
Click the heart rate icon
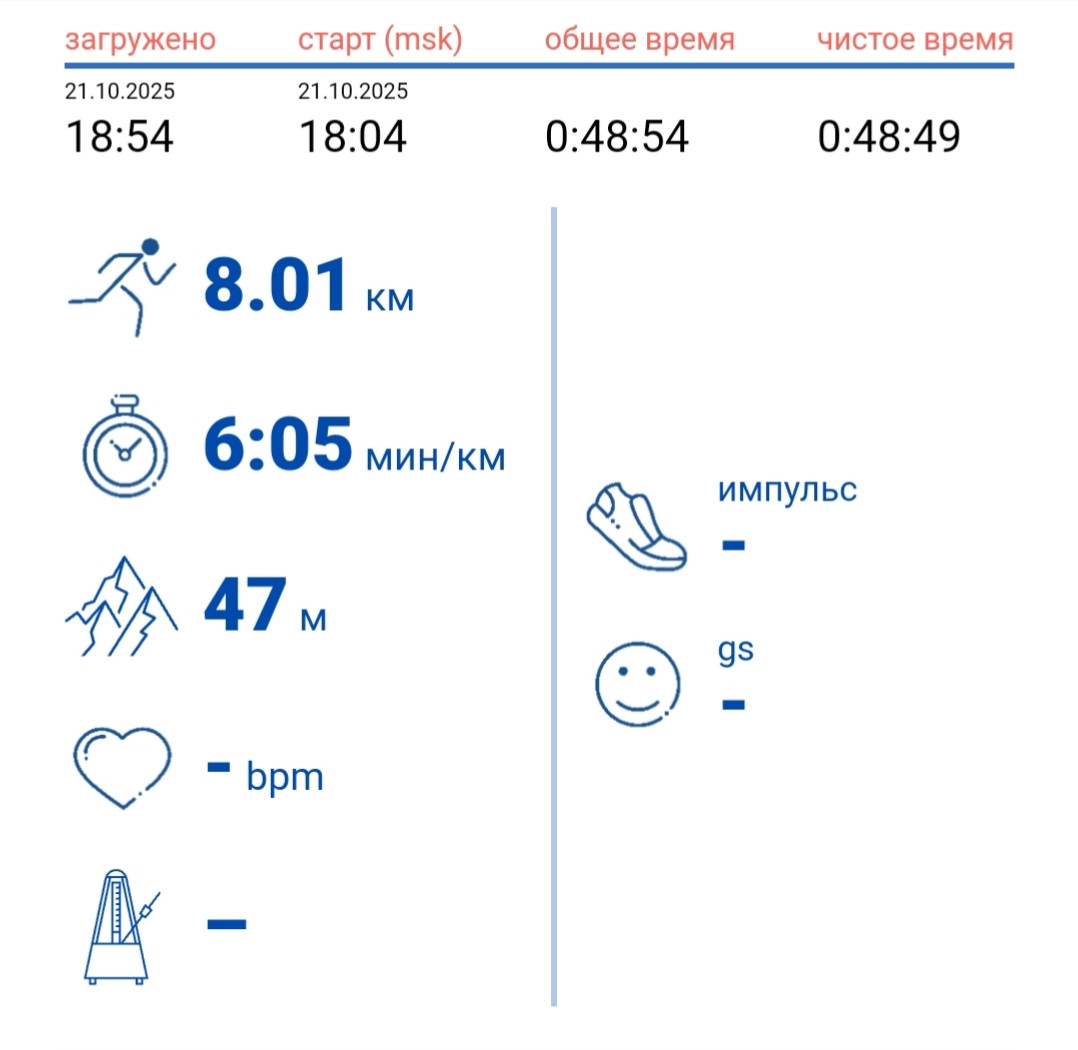122,767
